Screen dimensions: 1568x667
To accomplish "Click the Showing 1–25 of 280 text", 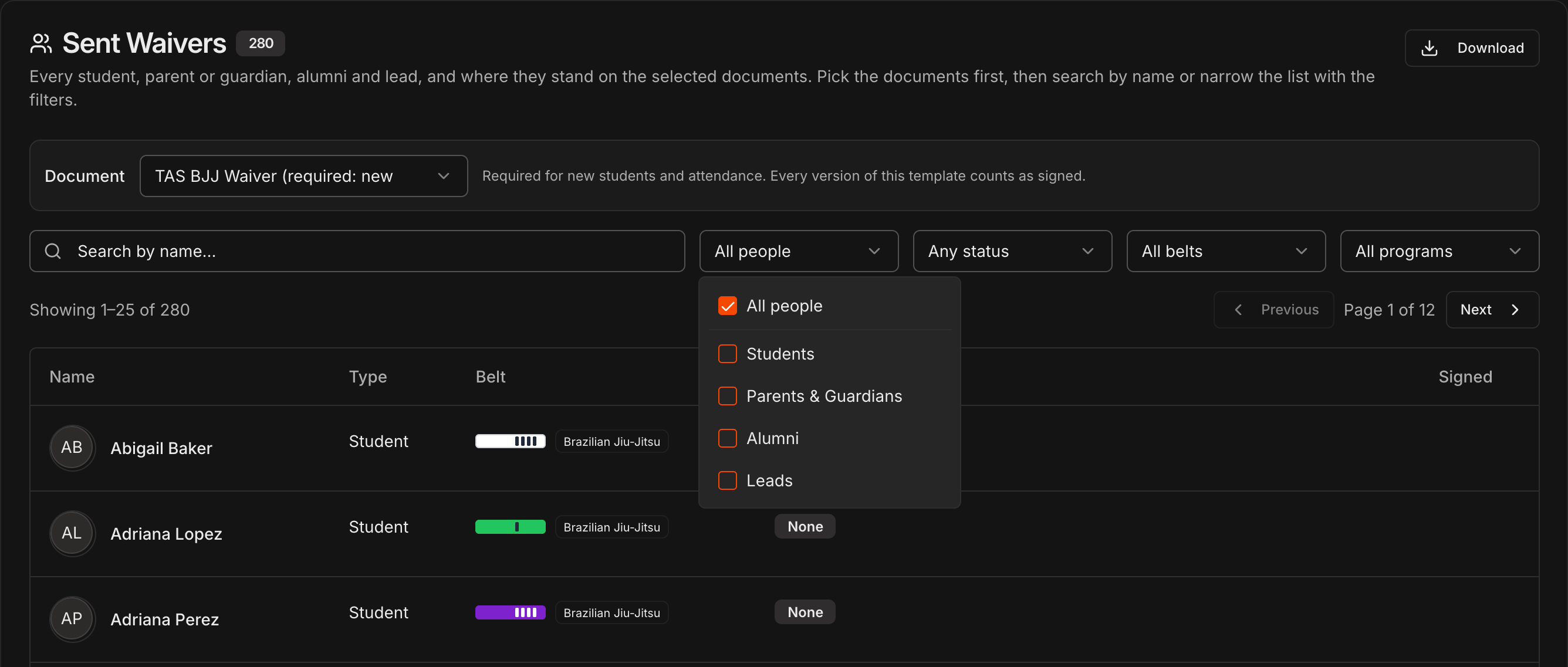I will click(x=110, y=310).
